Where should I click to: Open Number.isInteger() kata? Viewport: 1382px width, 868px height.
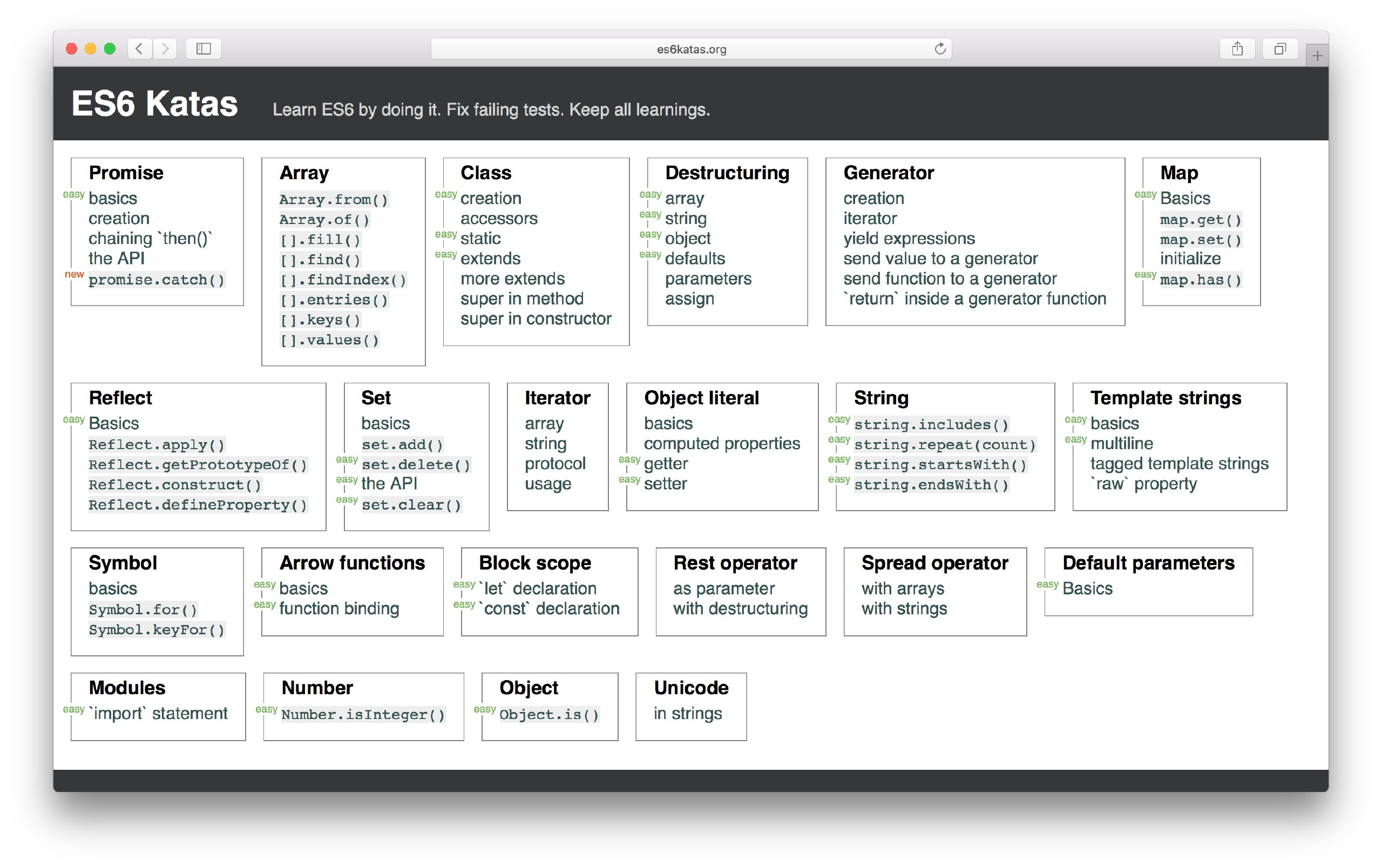tap(363, 715)
